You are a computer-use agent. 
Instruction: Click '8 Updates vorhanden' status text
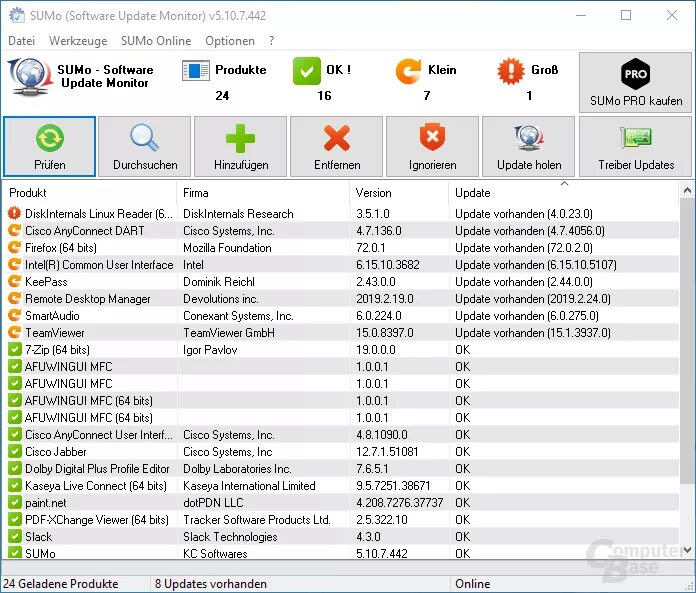pos(210,584)
